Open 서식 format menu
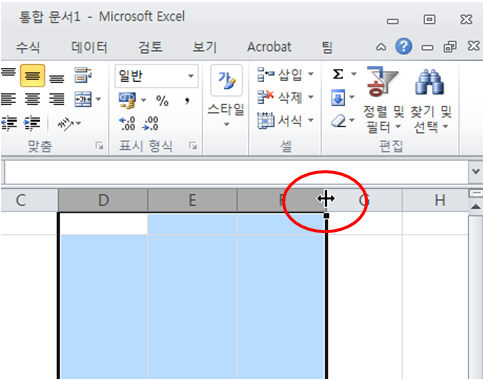 pyautogui.click(x=285, y=120)
